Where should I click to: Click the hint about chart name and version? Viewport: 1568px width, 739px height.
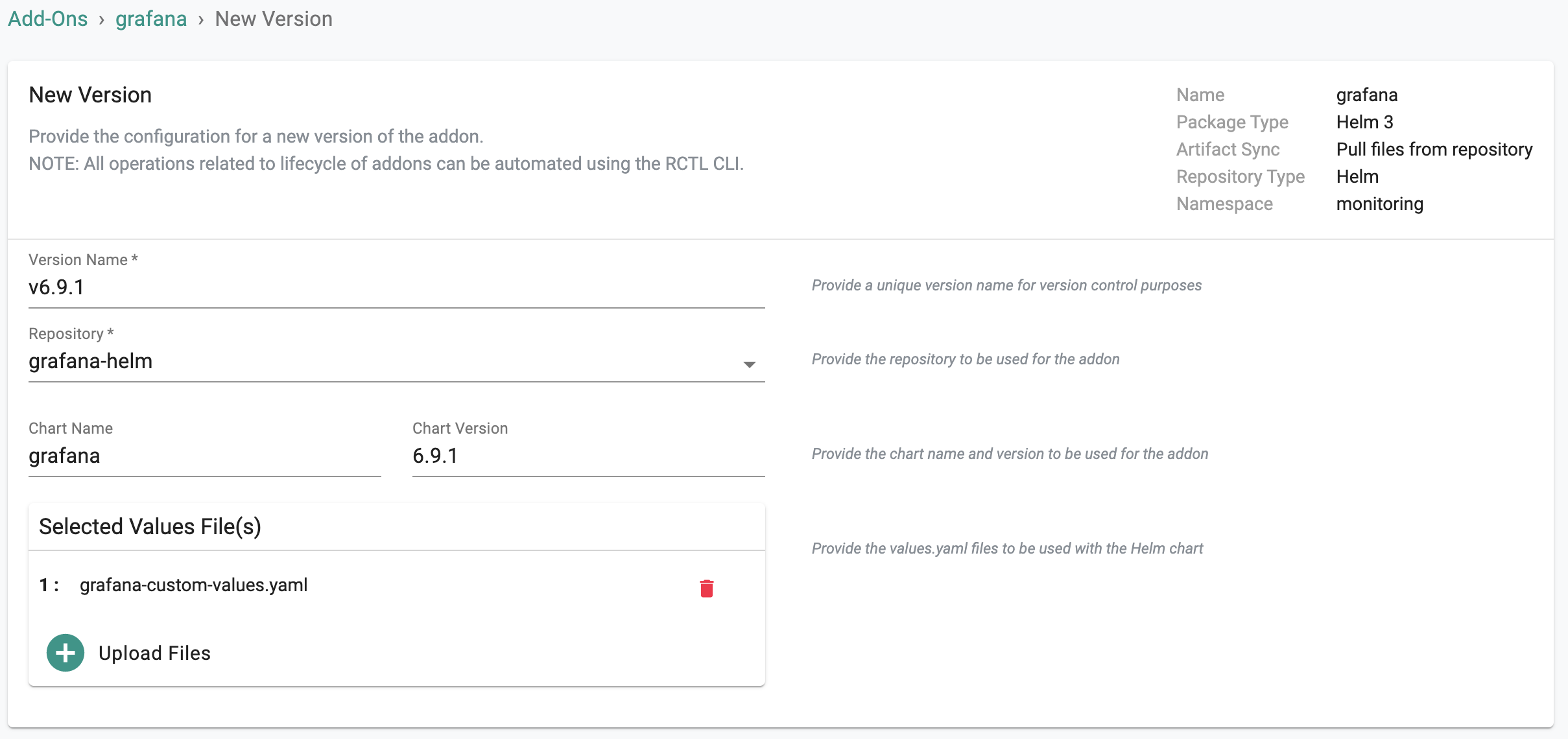(1010, 454)
